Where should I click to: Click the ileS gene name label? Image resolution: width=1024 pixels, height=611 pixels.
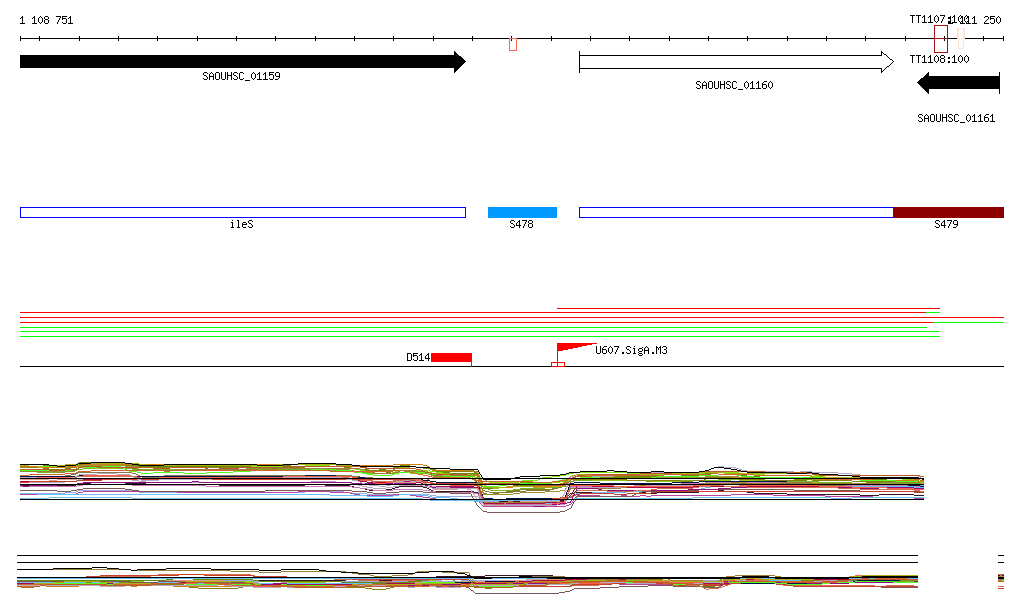pos(242,224)
